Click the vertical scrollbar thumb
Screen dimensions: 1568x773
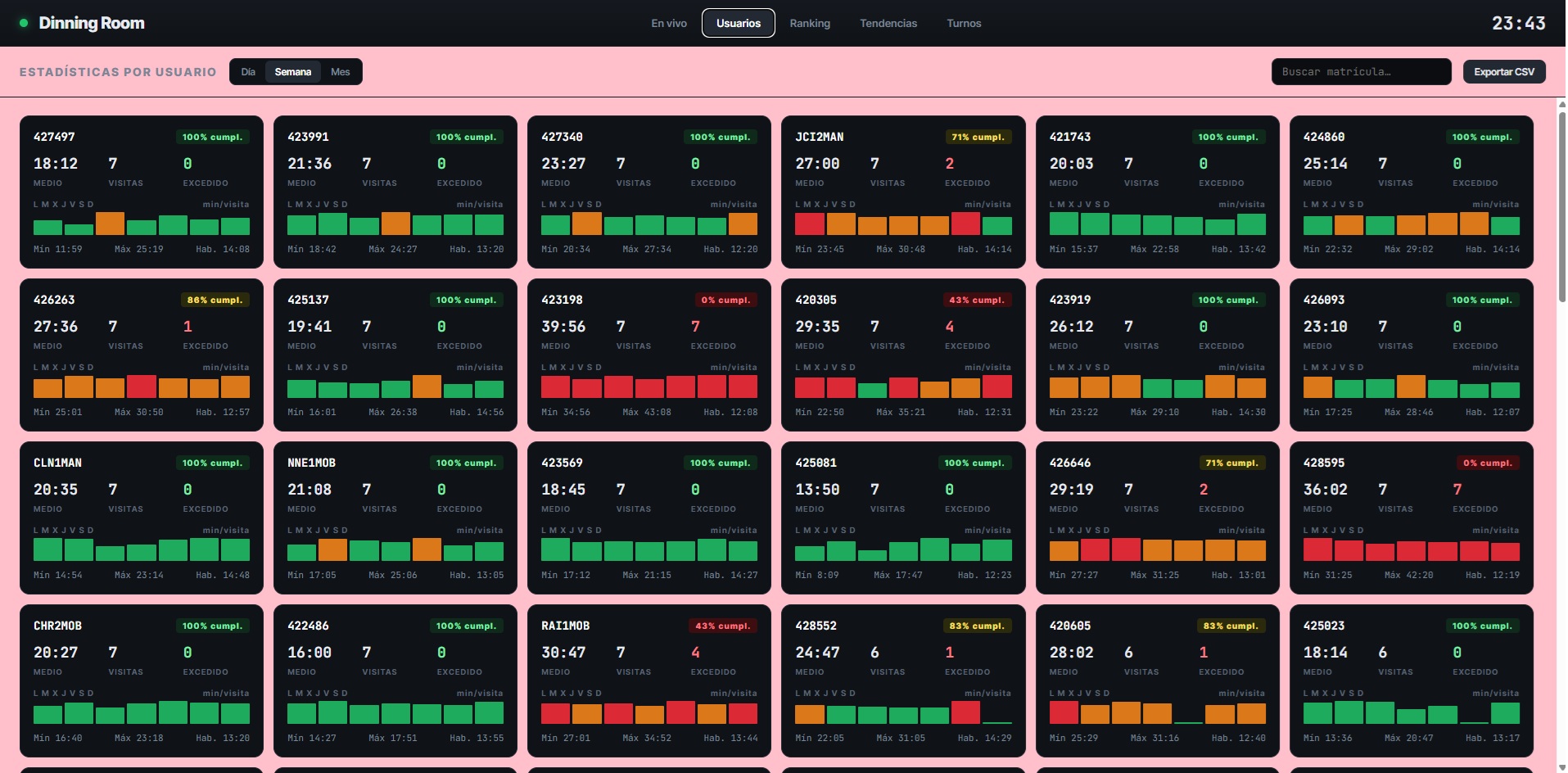tap(1561, 206)
